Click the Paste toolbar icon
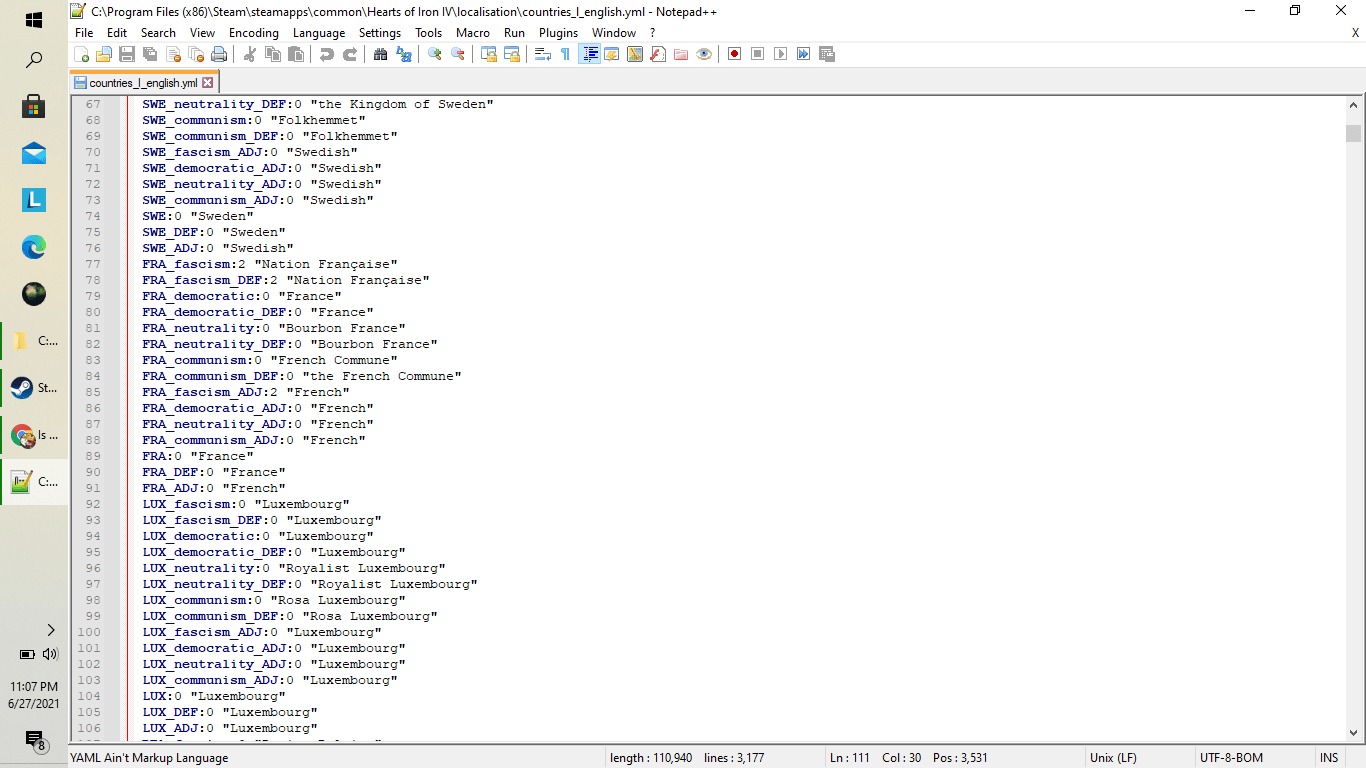Image resolution: width=1366 pixels, height=768 pixels. pyautogui.click(x=296, y=54)
